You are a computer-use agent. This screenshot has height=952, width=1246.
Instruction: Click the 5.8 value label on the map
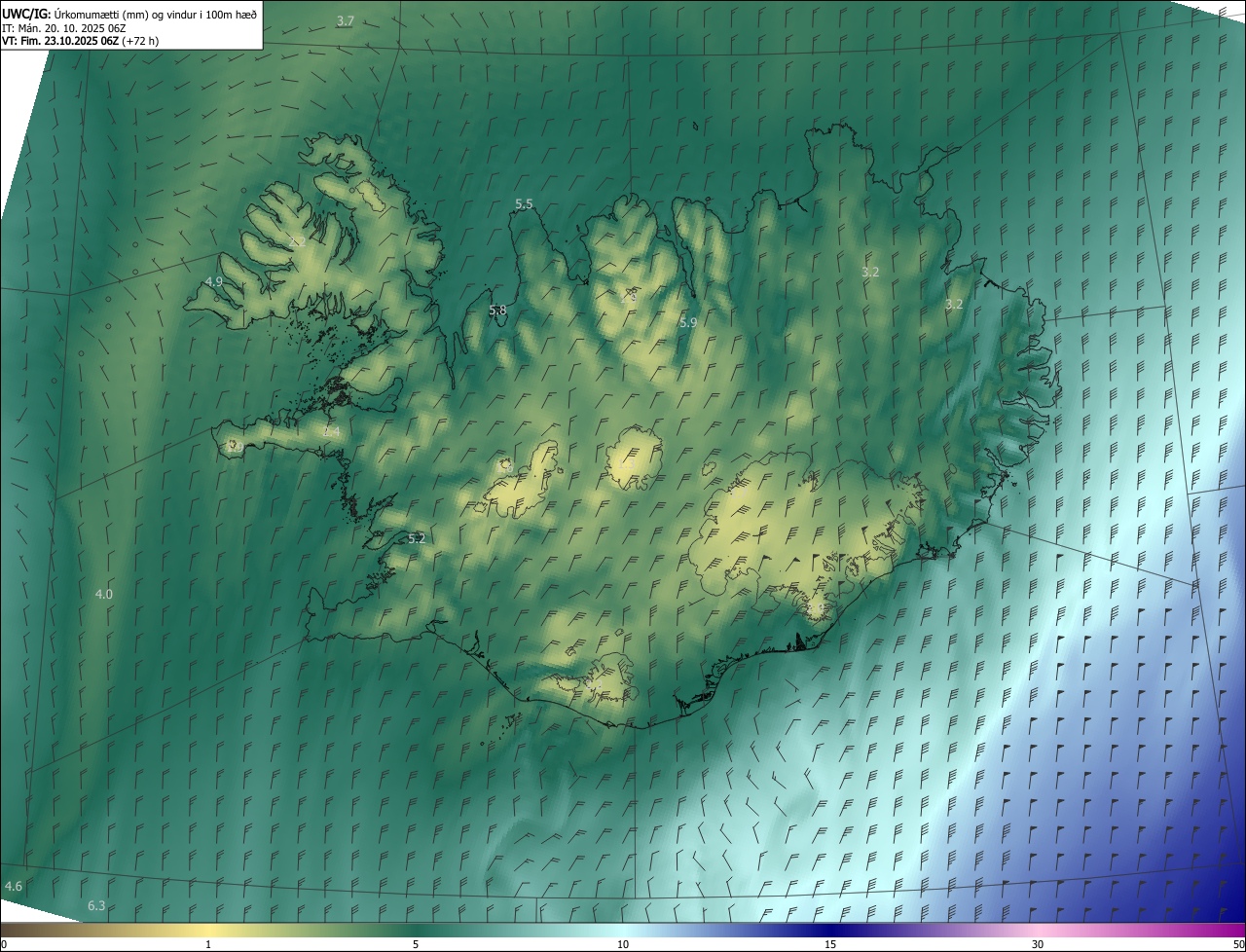[x=497, y=311]
